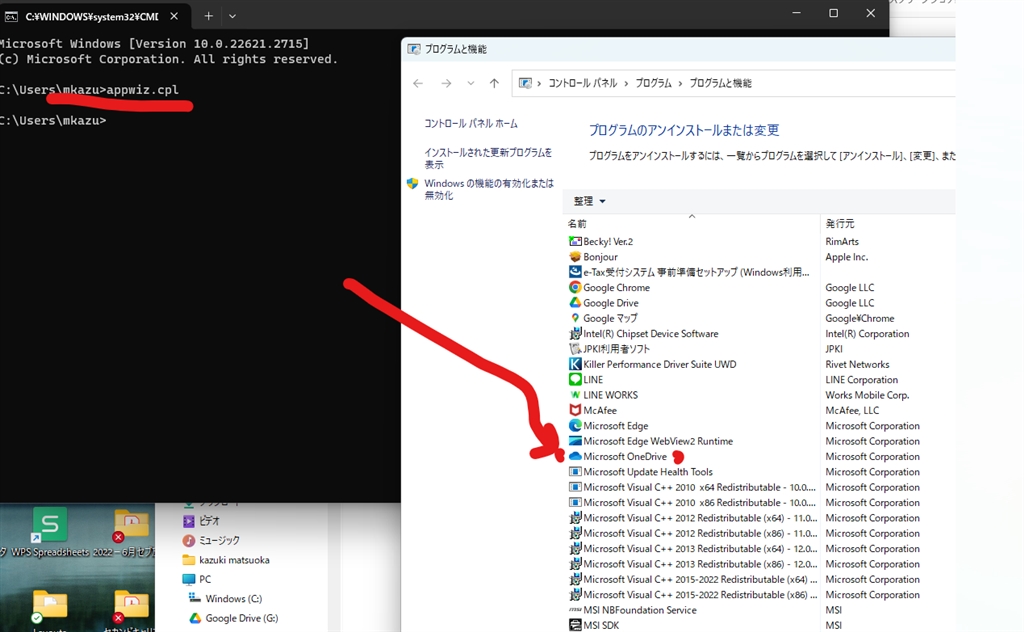Open インストールされた更新プログラムを表示
The width and height of the screenshot is (1024, 632).
point(487,160)
